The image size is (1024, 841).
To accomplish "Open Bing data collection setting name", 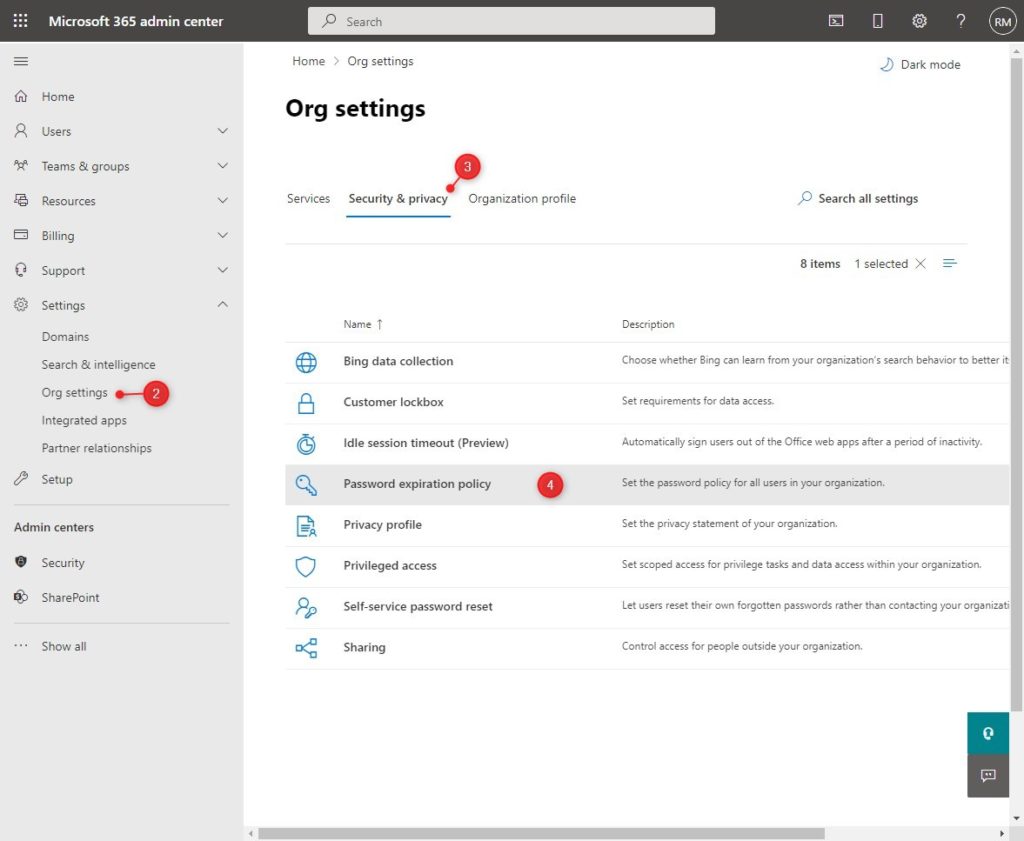I will (398, 361).
